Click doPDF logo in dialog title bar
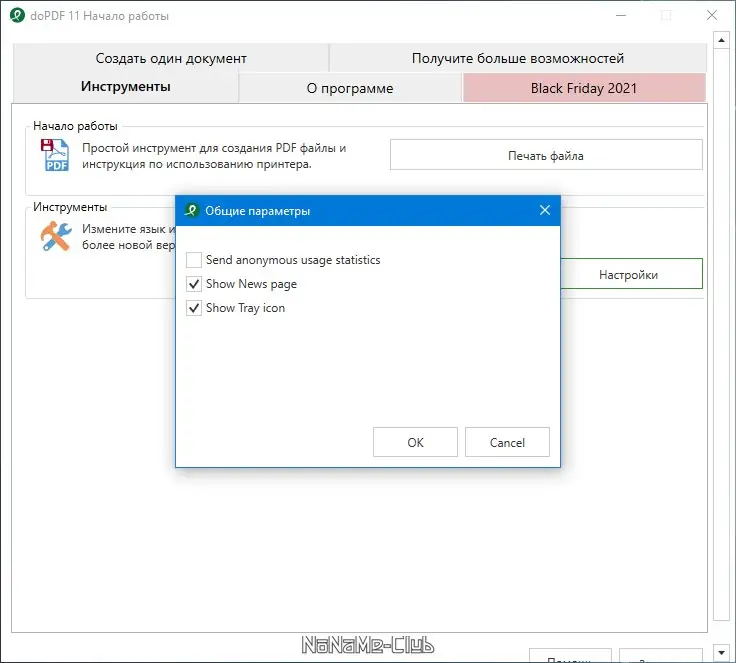This screenshot has width=736, height=663. [x=192, y=210]
